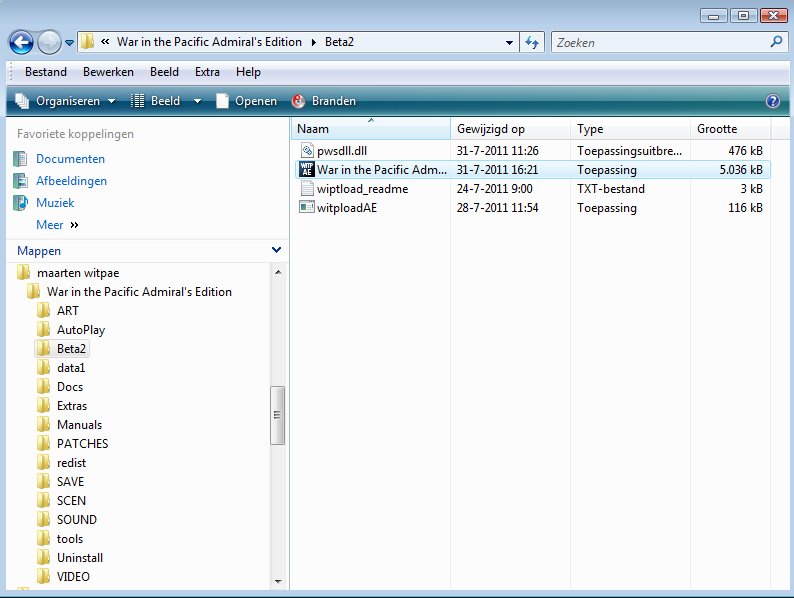This screenshot has height=598, width=794.
Task: Open the Organiseren toolbar dropdown
Action: 65,101
